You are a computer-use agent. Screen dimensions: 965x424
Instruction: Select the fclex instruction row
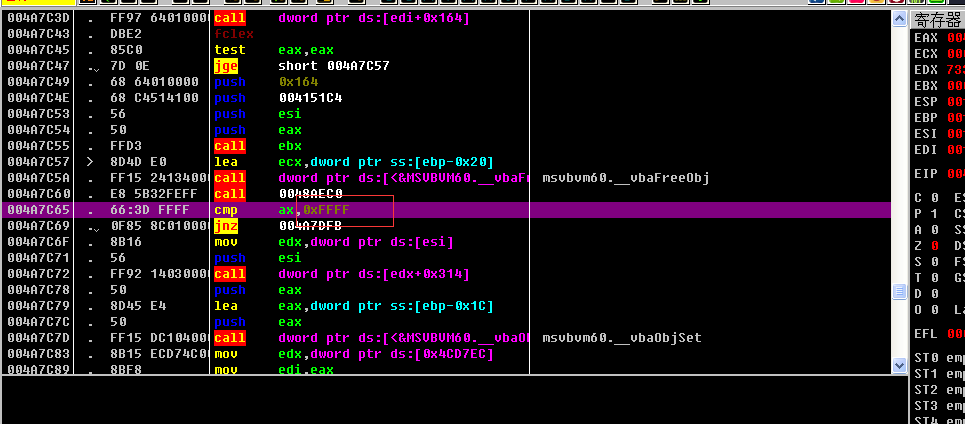coord(230,34)
